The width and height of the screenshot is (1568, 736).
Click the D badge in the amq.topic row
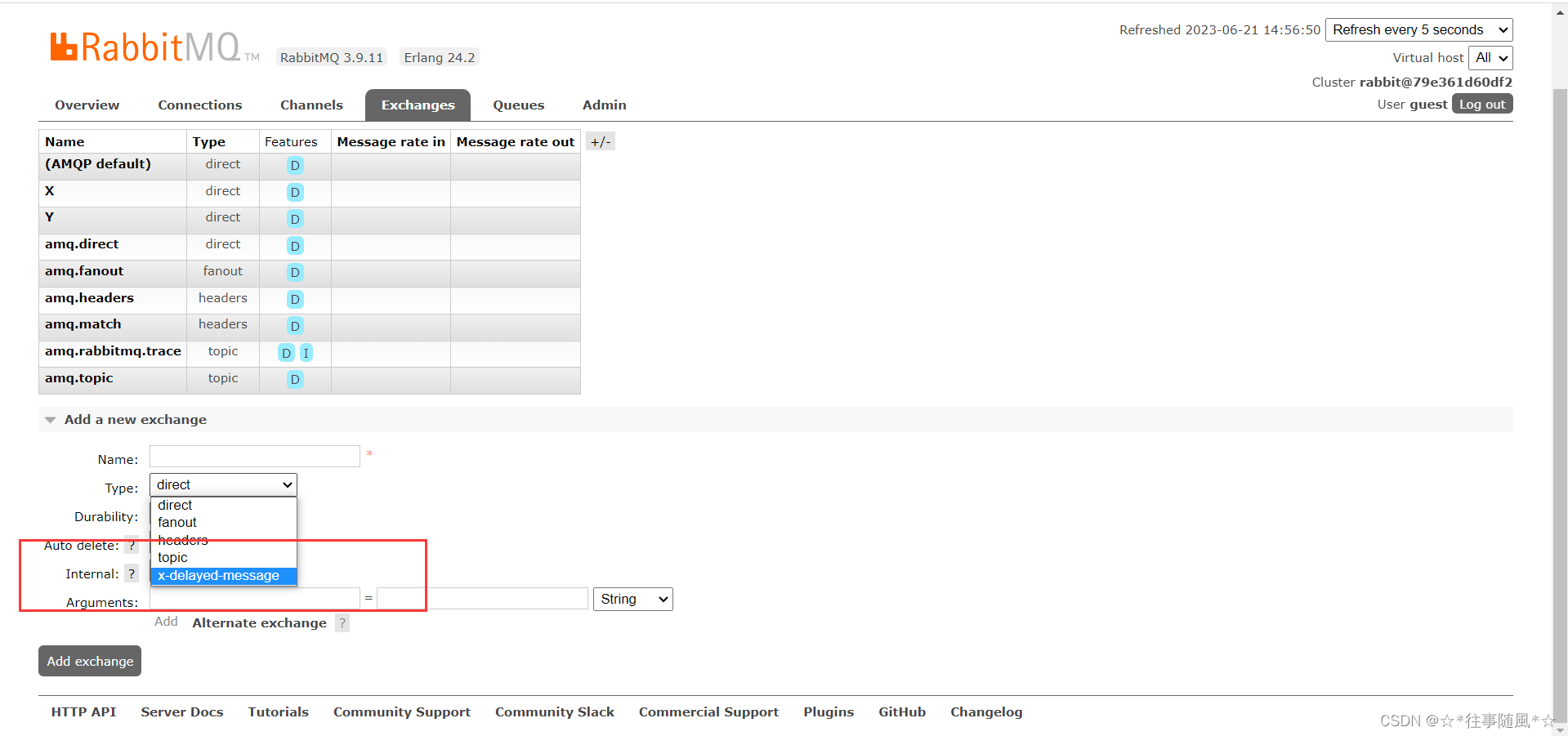[295, 379]
